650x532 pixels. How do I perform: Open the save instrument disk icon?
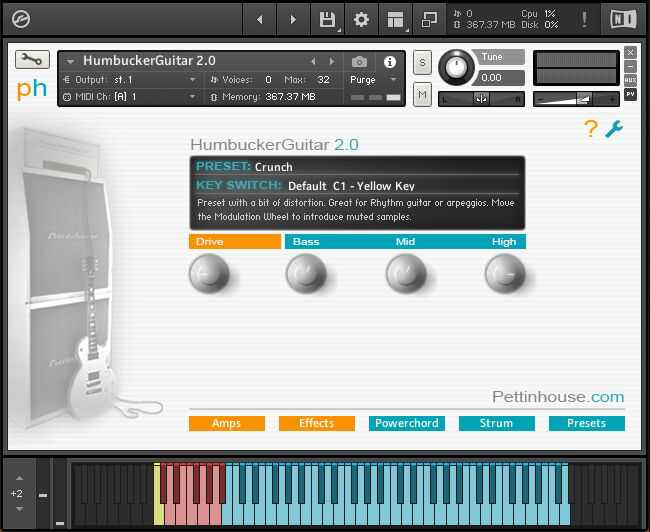point(327,19)
